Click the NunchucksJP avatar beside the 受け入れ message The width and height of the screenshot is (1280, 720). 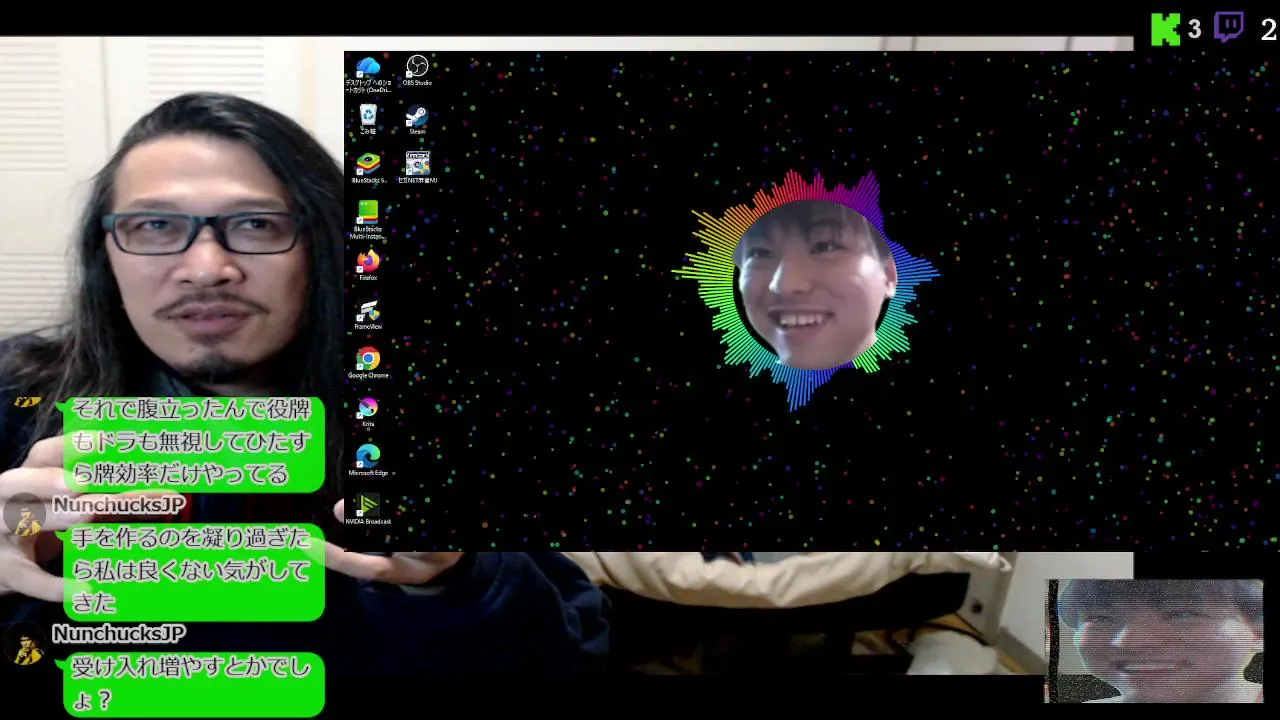25,644
